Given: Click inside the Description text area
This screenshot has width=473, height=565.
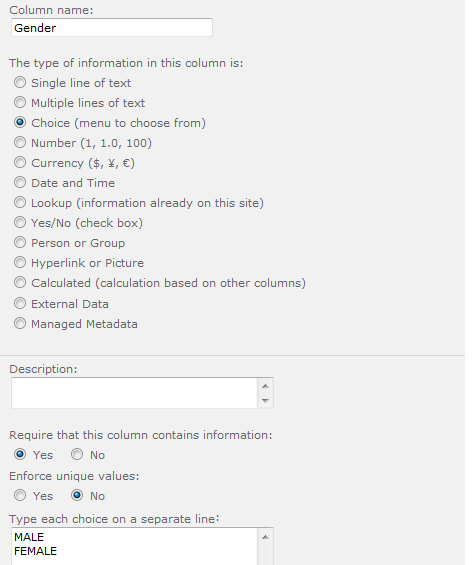Looking at the screenshot, I should [134, 393].
